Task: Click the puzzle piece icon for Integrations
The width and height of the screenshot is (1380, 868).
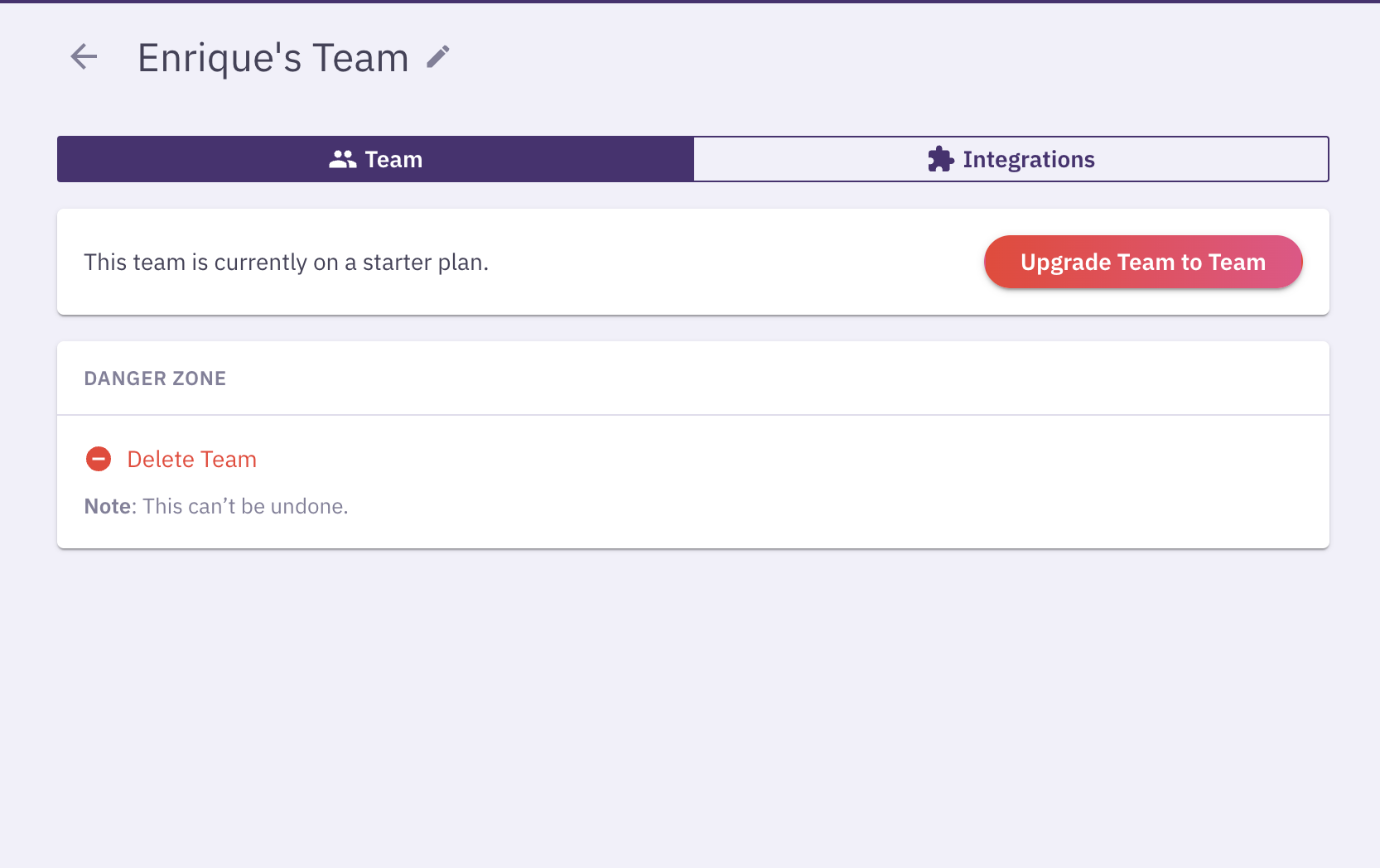Action: point(940,158)
